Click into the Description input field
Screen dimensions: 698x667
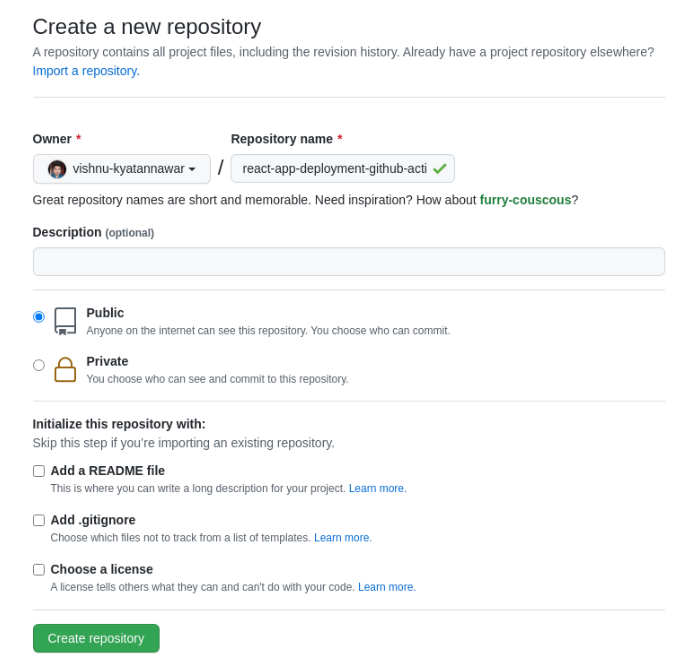pyautogui.click(x=348, y=262)
